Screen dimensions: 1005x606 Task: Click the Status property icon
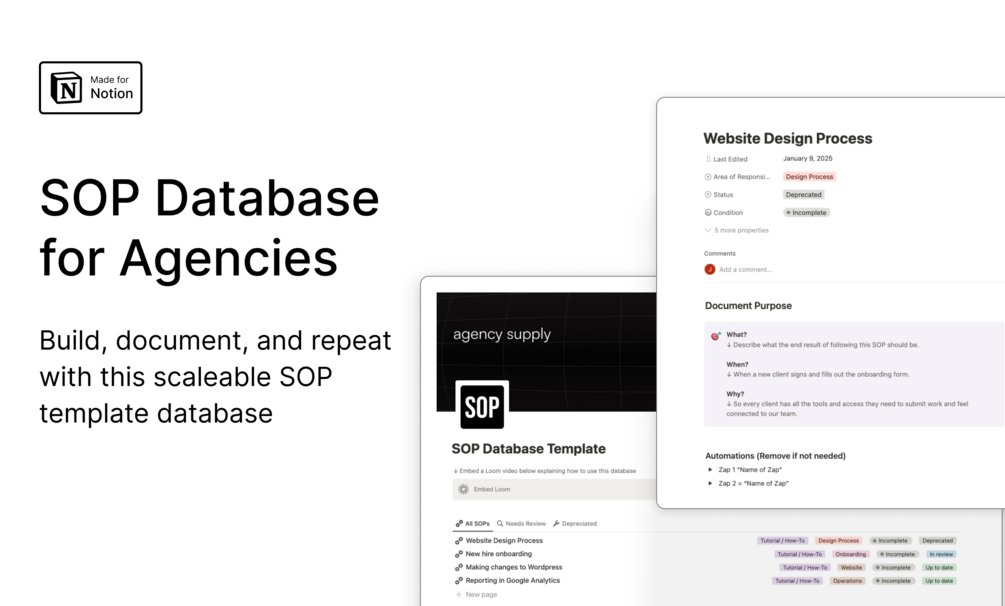(x=708, y=195)
